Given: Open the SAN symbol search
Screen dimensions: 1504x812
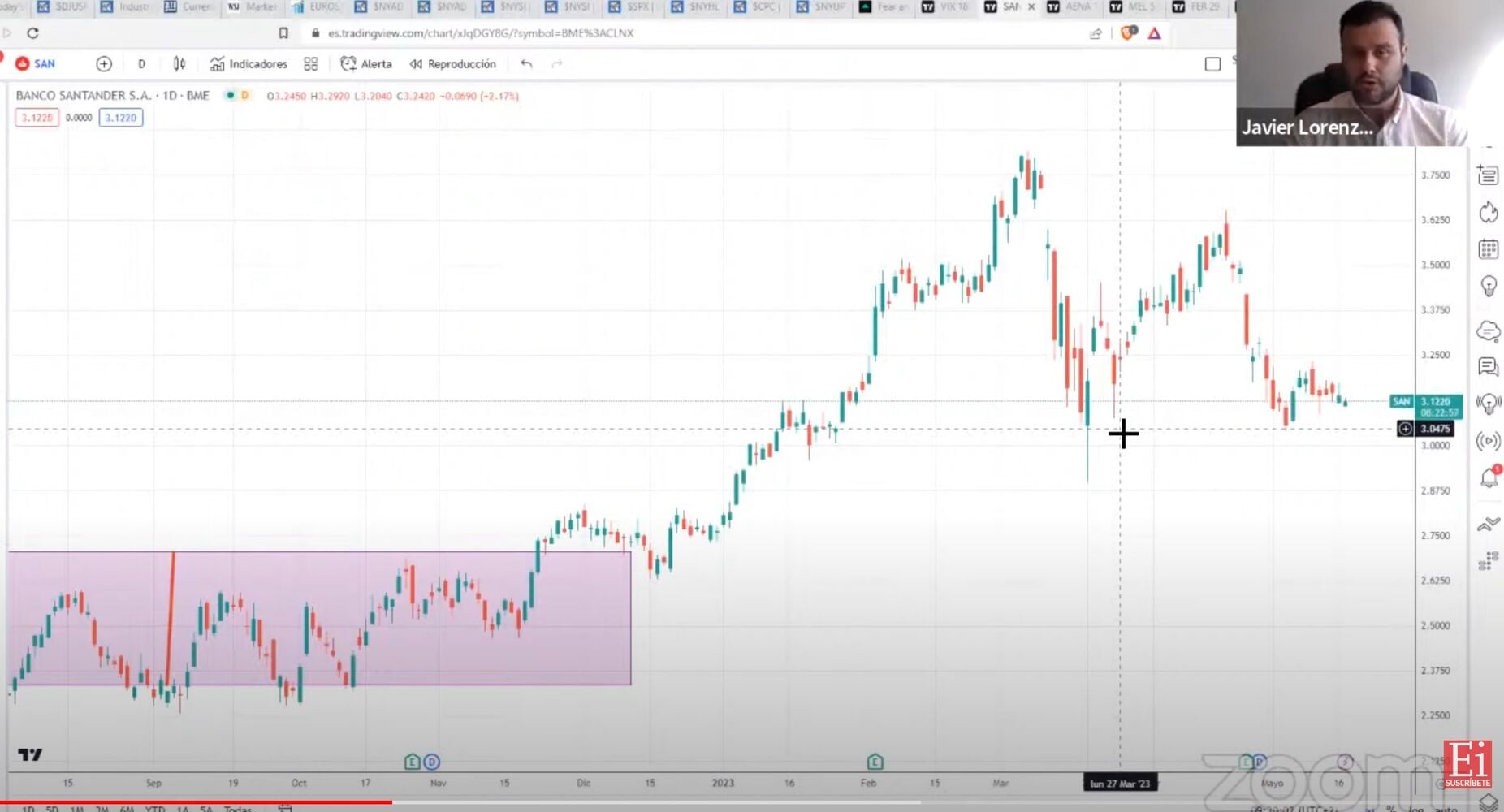Looking at the screenshot, I should (x=36, y=63).
